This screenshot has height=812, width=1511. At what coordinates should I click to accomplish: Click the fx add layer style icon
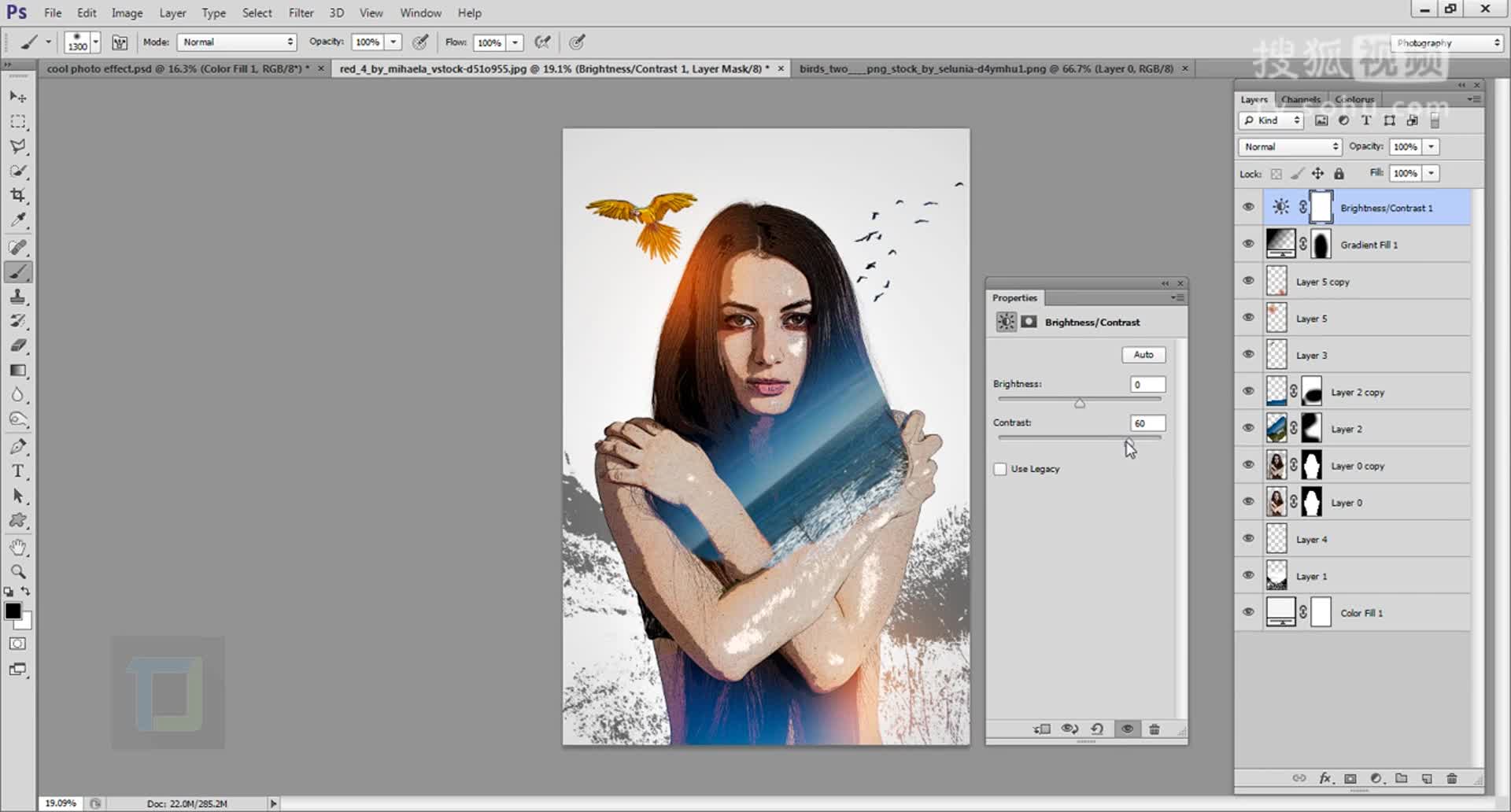(1325, 778)
